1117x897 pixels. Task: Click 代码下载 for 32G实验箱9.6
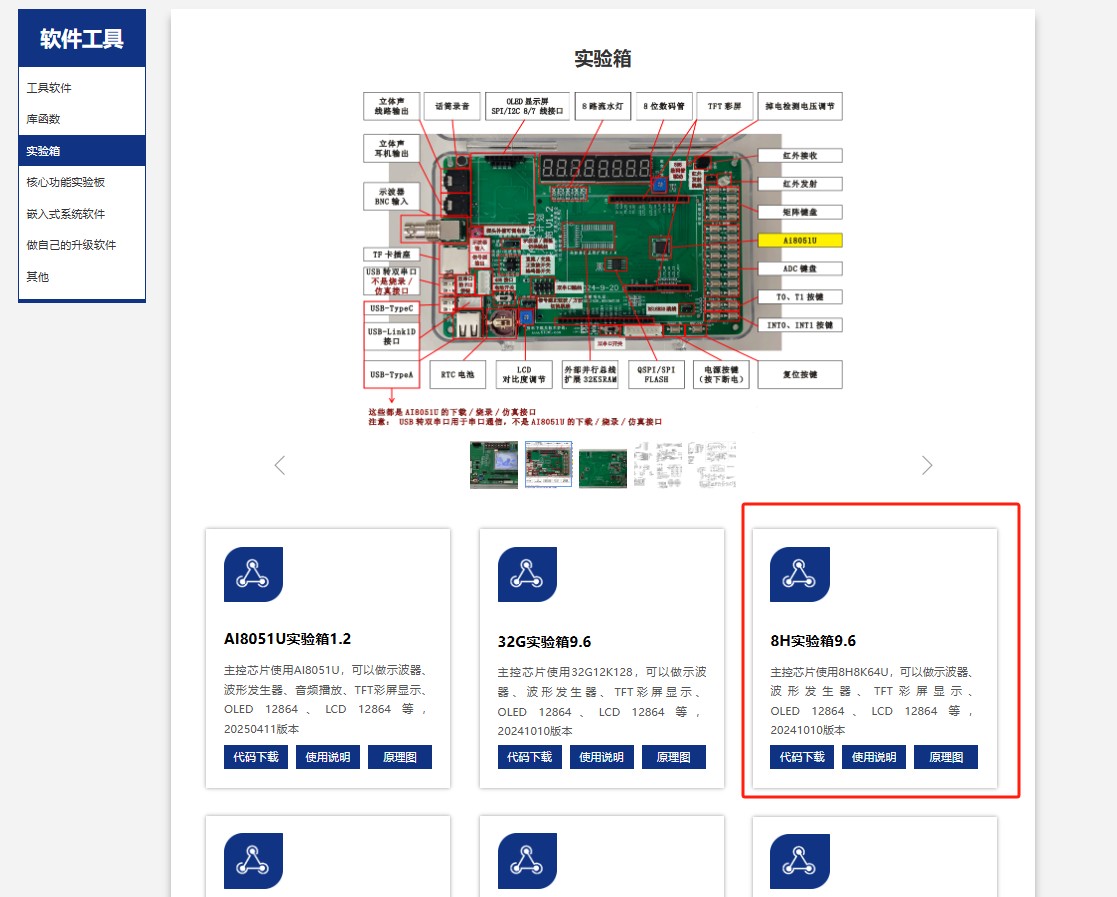[x=529, y=757]
